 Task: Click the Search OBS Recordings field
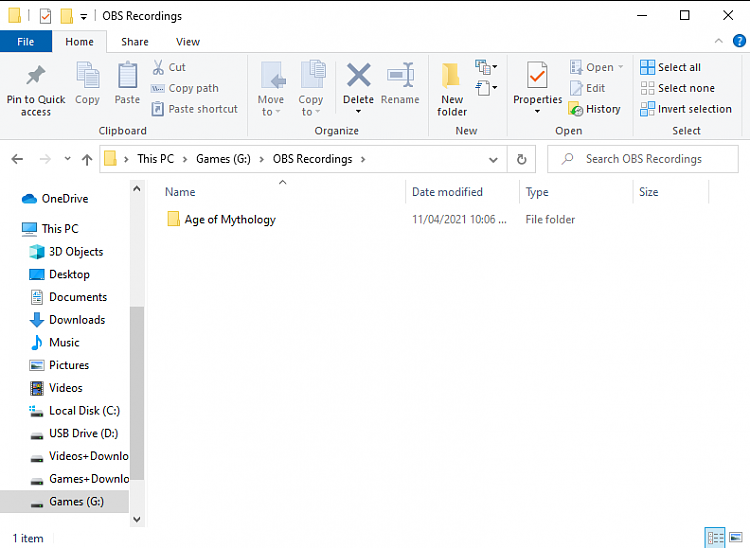click(x=643, y=159)
